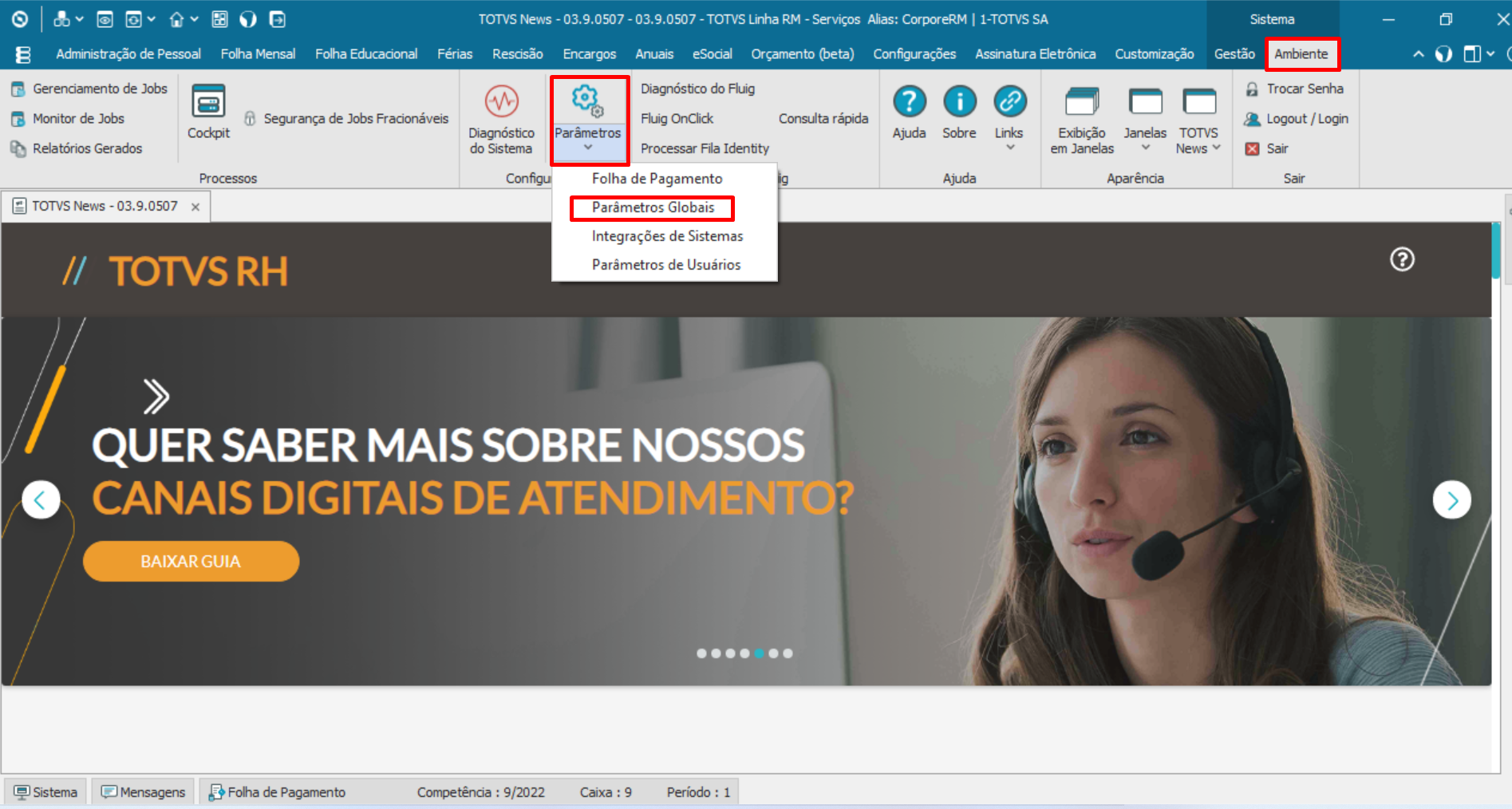Toggle Exibição em Janelas
This screenshot has width=1512, height=809.
pyautogui.click(x=1082, y=120)
